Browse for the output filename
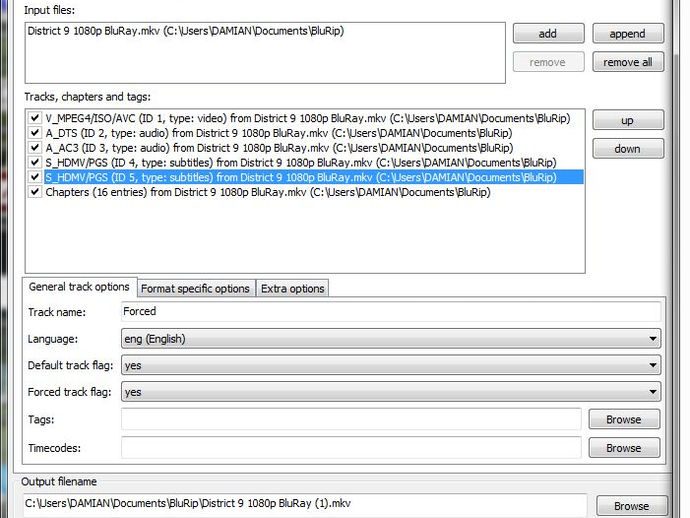Viewport: 690px width, 518px height. 632,506
